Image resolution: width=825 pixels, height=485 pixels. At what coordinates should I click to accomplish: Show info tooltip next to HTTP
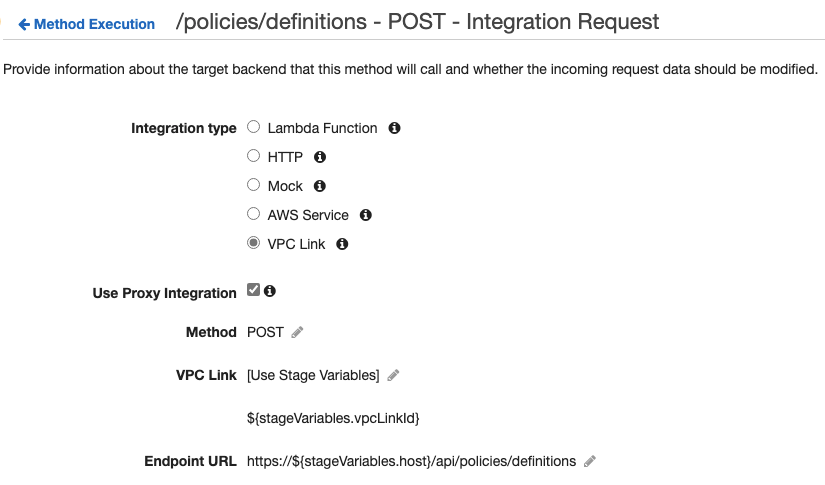click(x=319, y=157)
